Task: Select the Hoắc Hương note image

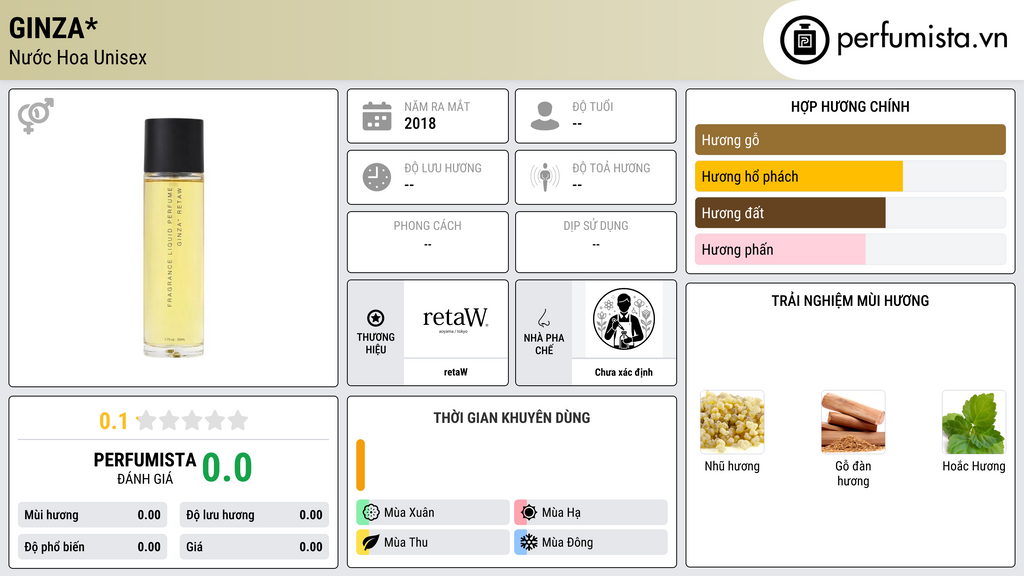Action: (x=974, y=422)
